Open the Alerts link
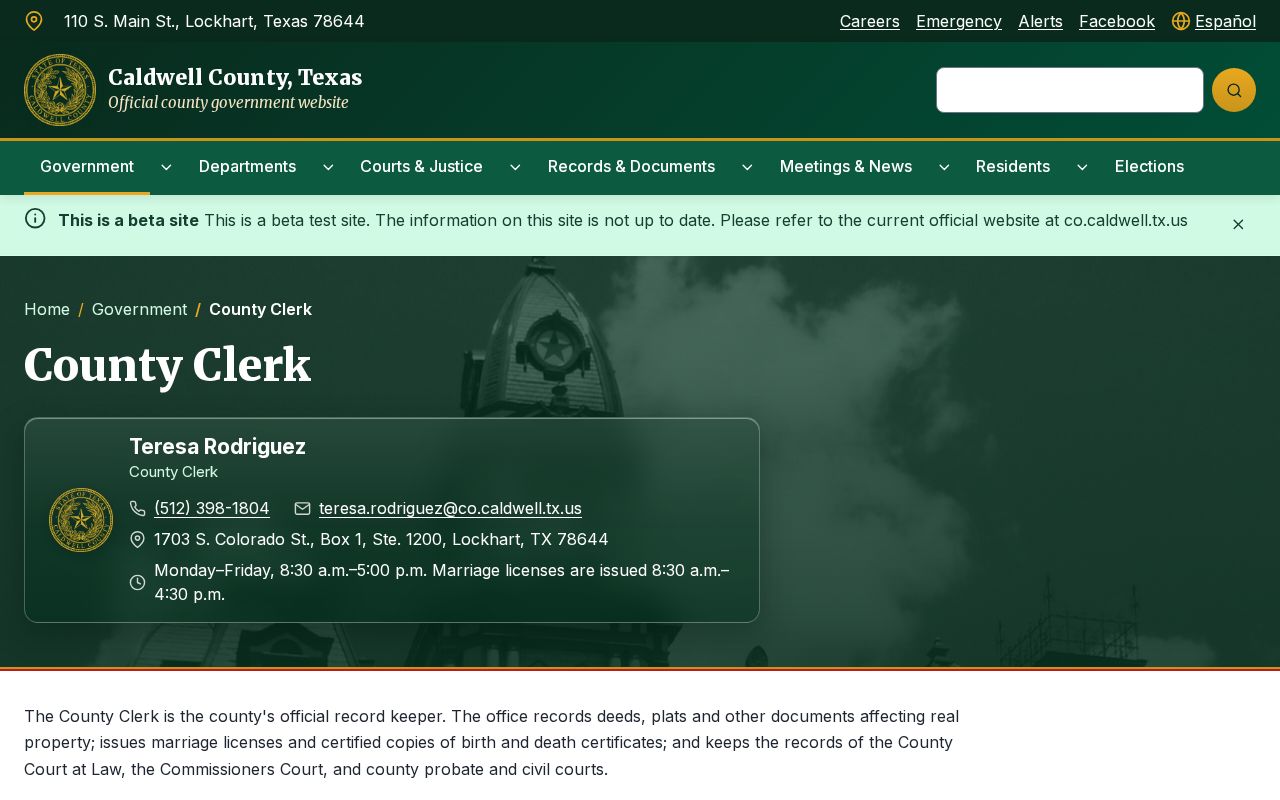1280x800 pixels. point(1040,21)
